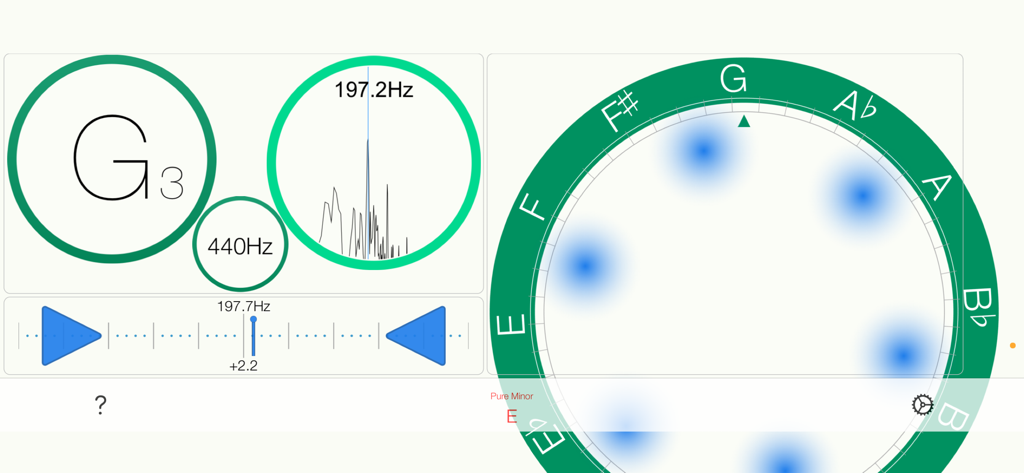Select the F# note on the wheel
The width and height of the screenshot is (1024, 473).
[x=621, y=111]
